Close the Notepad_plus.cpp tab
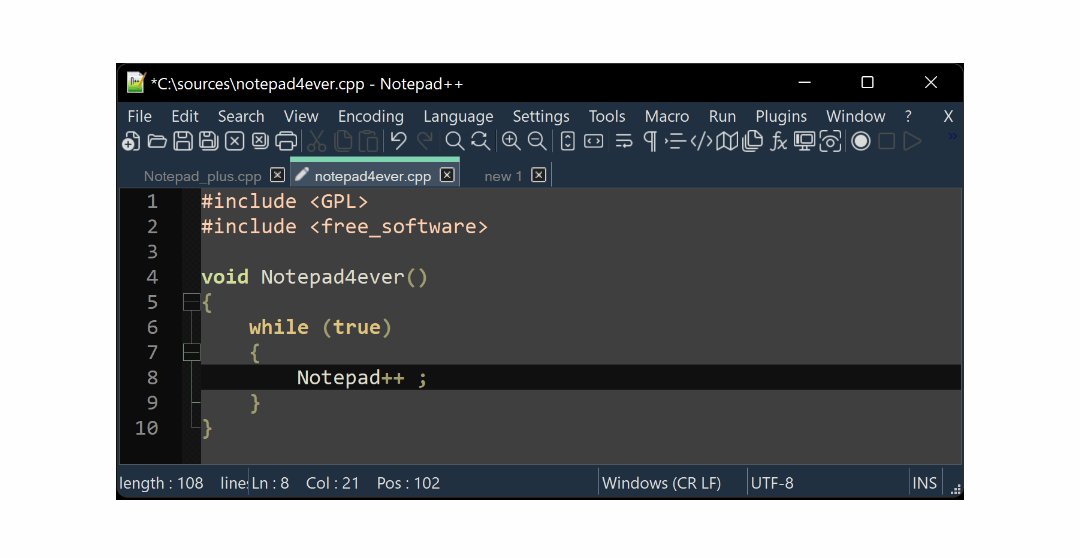This screenshot has width=1080, height=558. [277, 175]
